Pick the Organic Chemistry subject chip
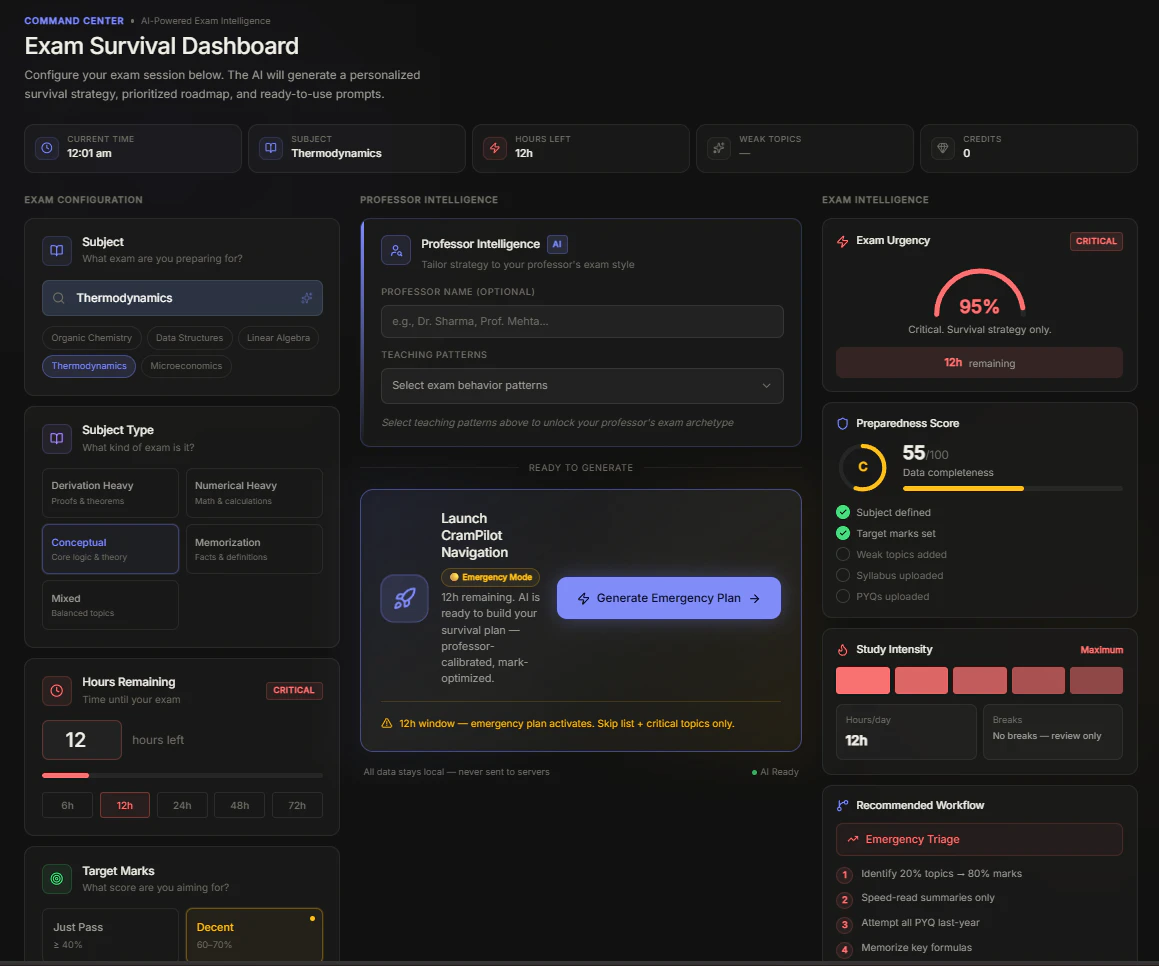The image size is (1159, 966). (x=92, y=338)
